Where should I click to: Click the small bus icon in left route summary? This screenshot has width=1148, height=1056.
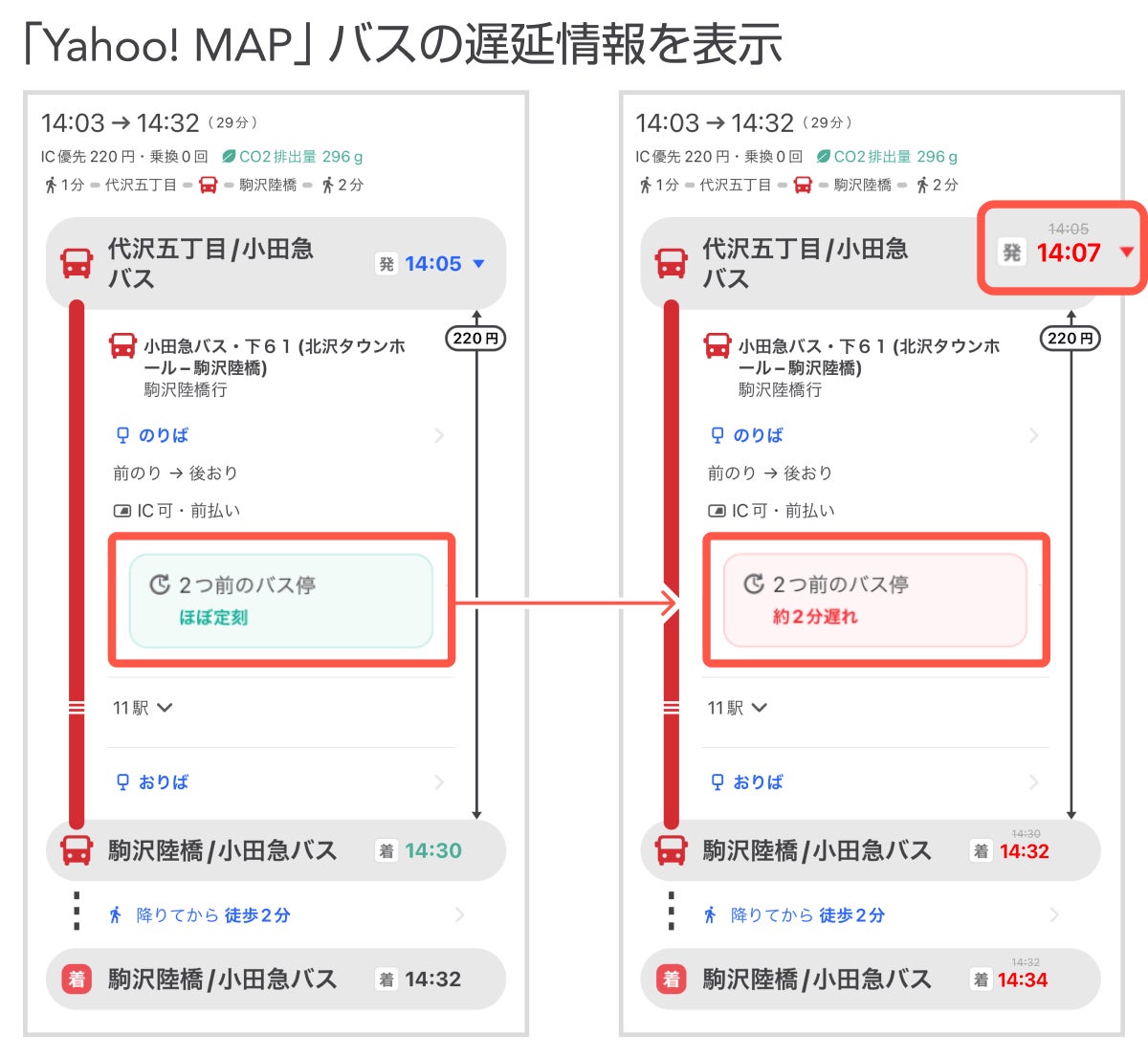point(208,185)
